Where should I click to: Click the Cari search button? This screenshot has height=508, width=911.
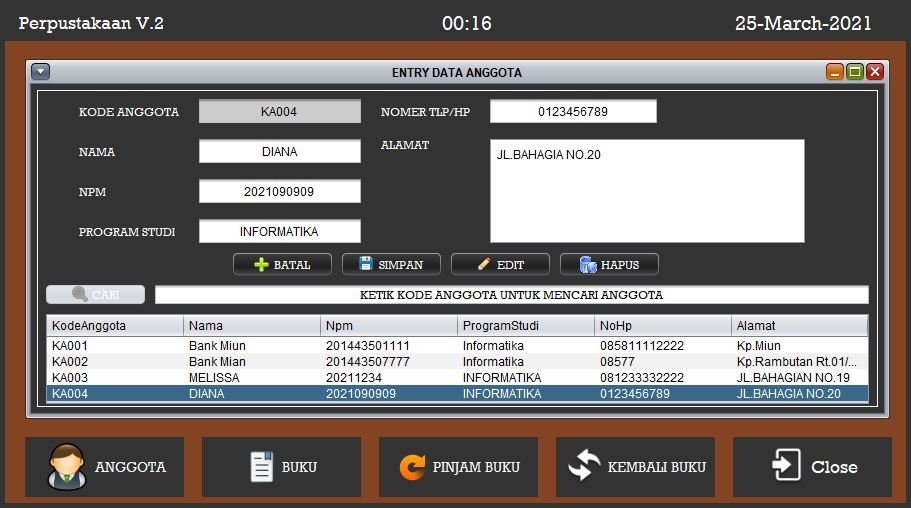point(96,295)
